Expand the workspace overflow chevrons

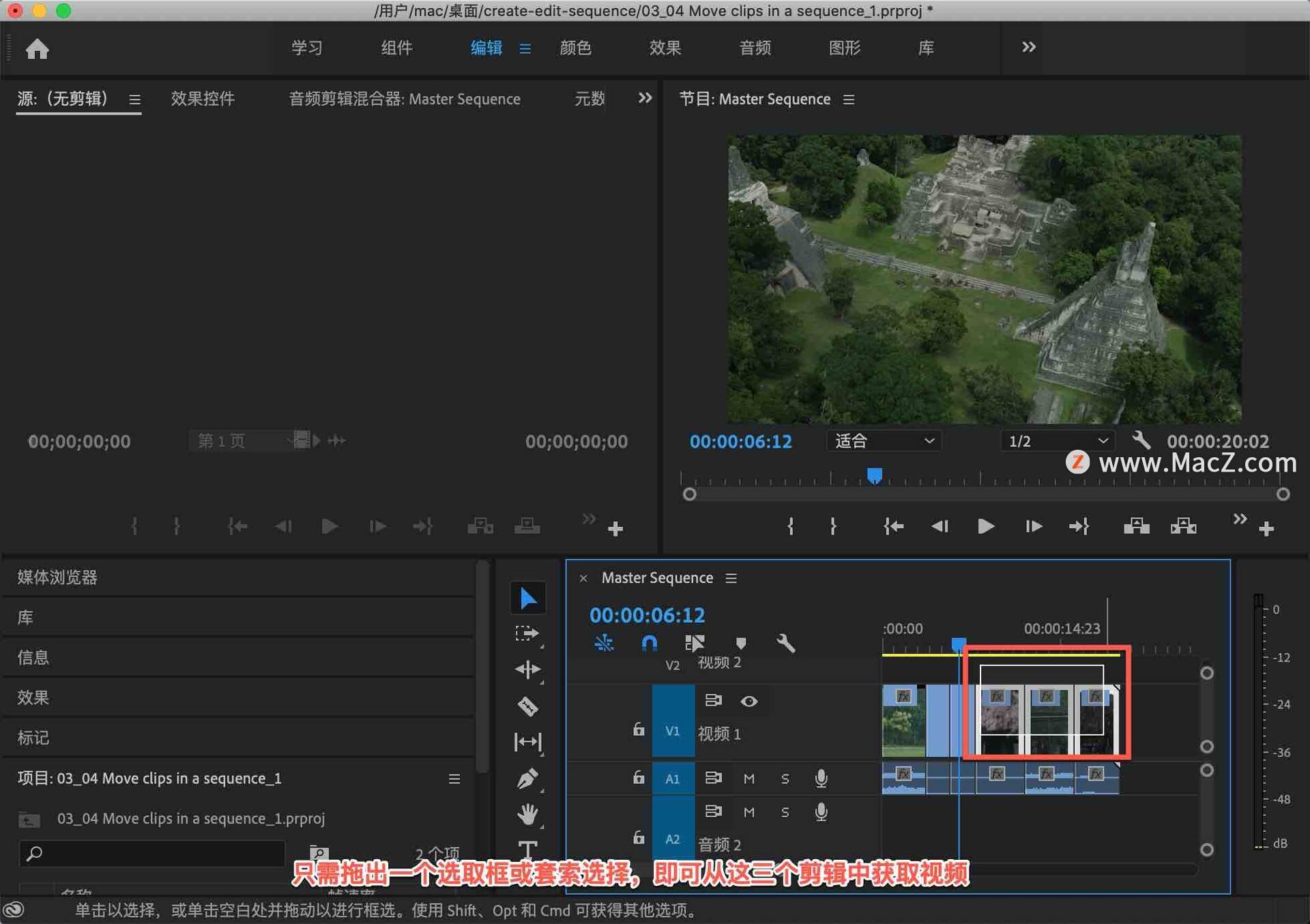tap(1028, 47)
